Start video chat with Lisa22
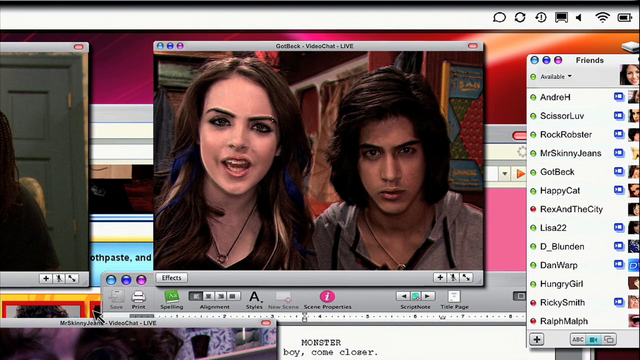The width and height of the screenshot is (640, 360). [x=619, y=227]
